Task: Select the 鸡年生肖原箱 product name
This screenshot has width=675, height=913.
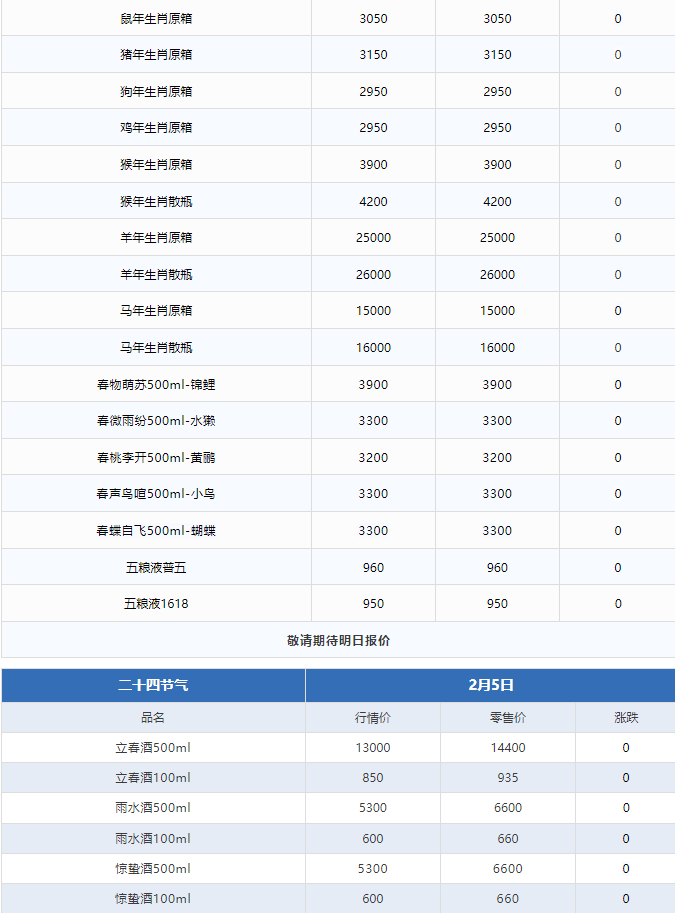Action: pyautogui.click(x=156, y=128)
